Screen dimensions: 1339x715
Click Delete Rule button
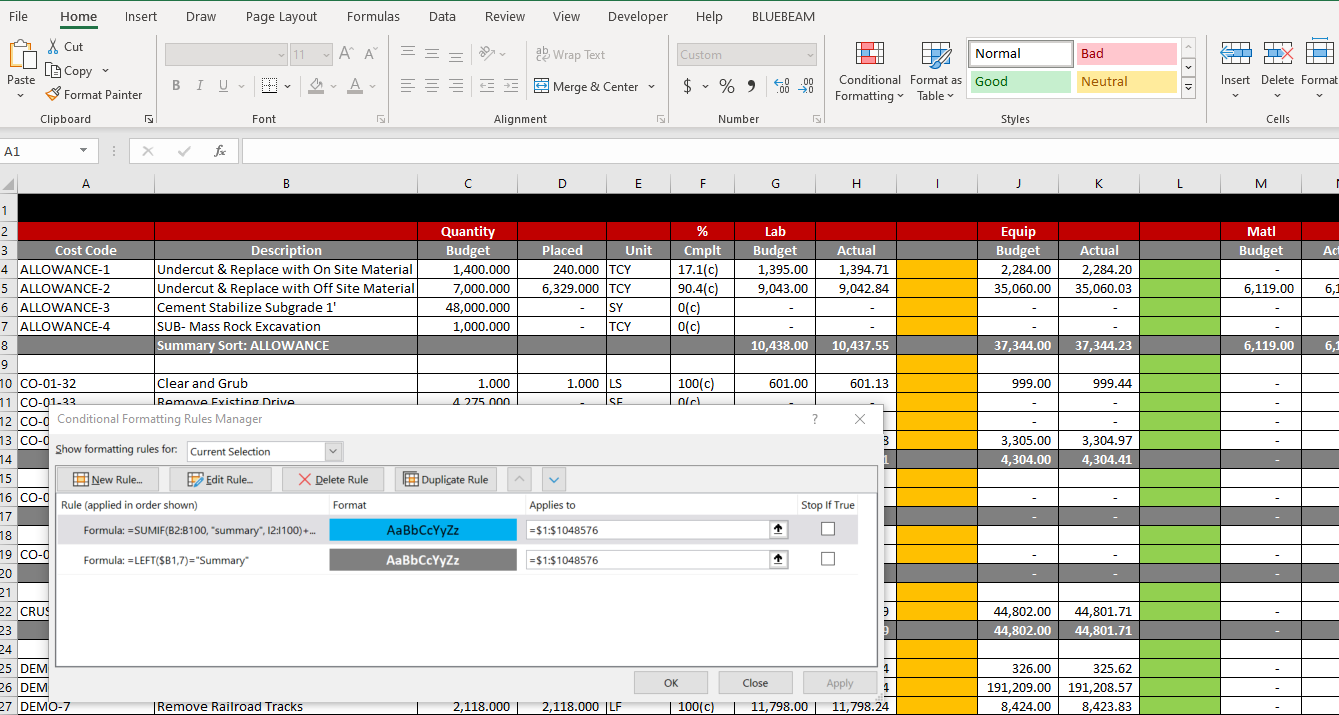coord(333,479)
